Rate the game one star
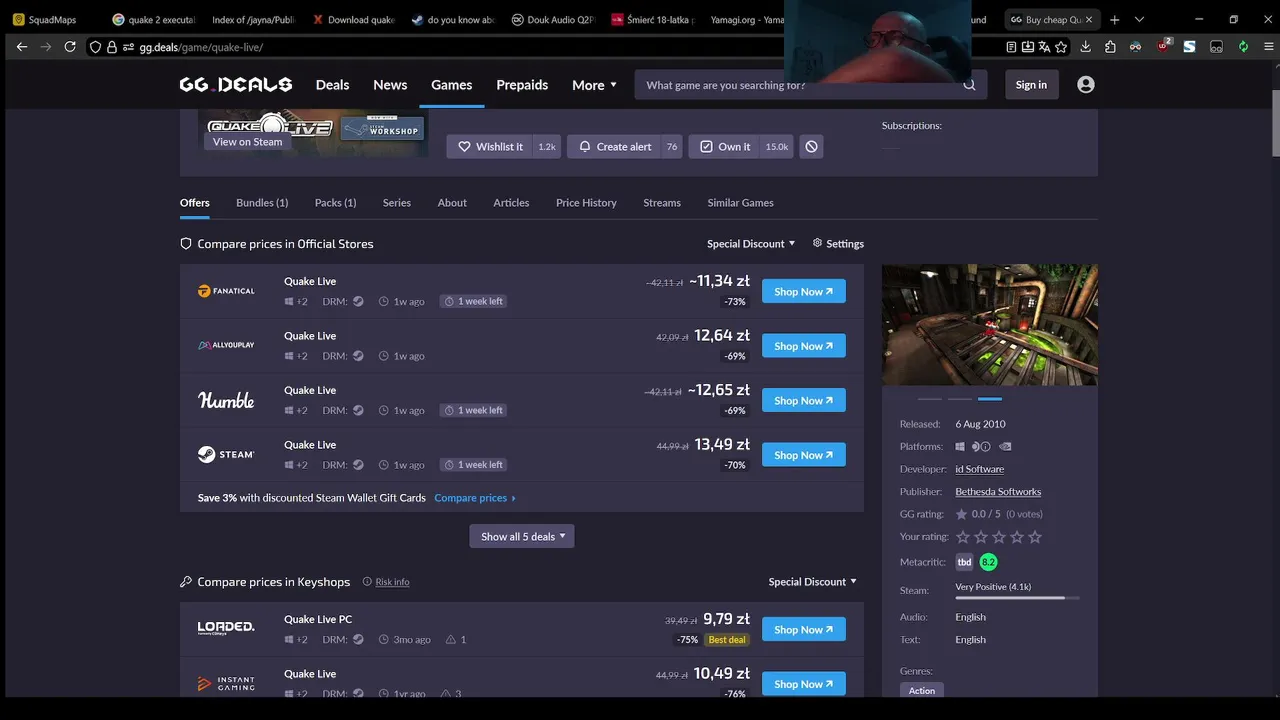Viewport: 1280px width, 720px height. click(963, 537)
